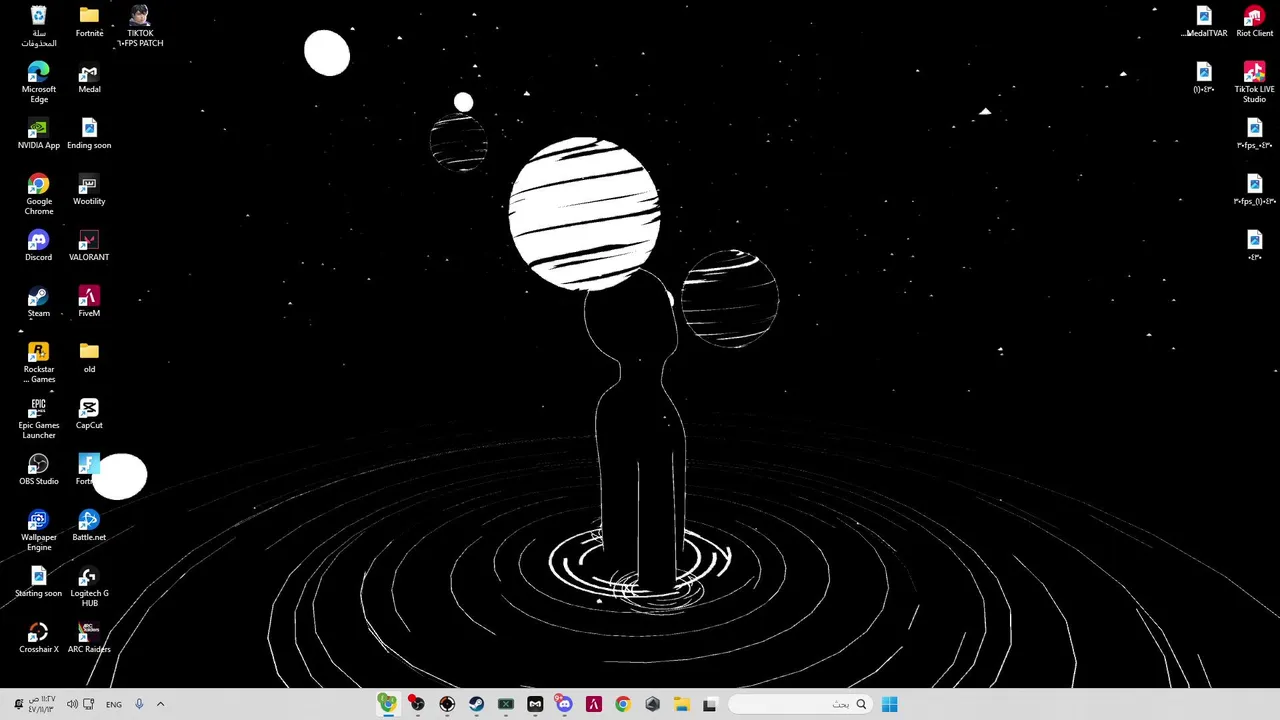
Task: Open the network tray icon
Action: point(89,704)
